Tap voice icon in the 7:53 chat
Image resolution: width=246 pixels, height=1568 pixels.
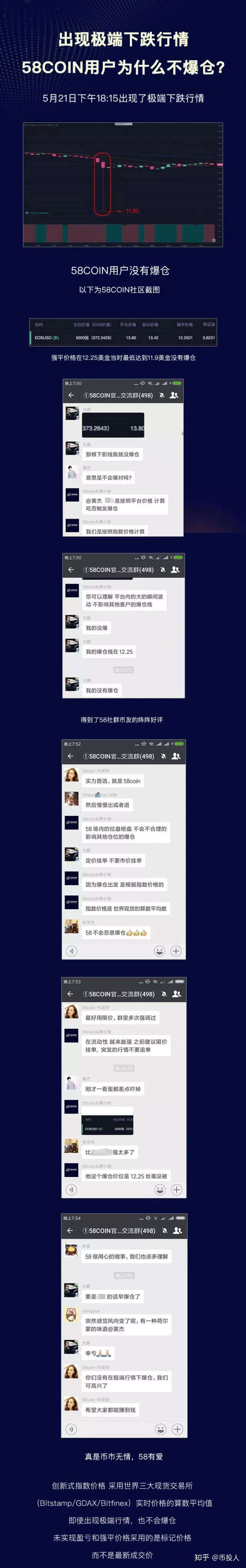click(72, 1189)
